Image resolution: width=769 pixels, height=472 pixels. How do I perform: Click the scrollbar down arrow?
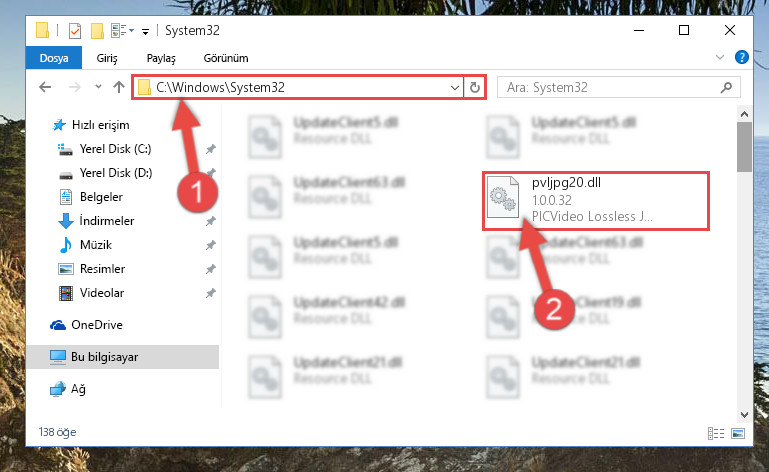pos(744,415)
